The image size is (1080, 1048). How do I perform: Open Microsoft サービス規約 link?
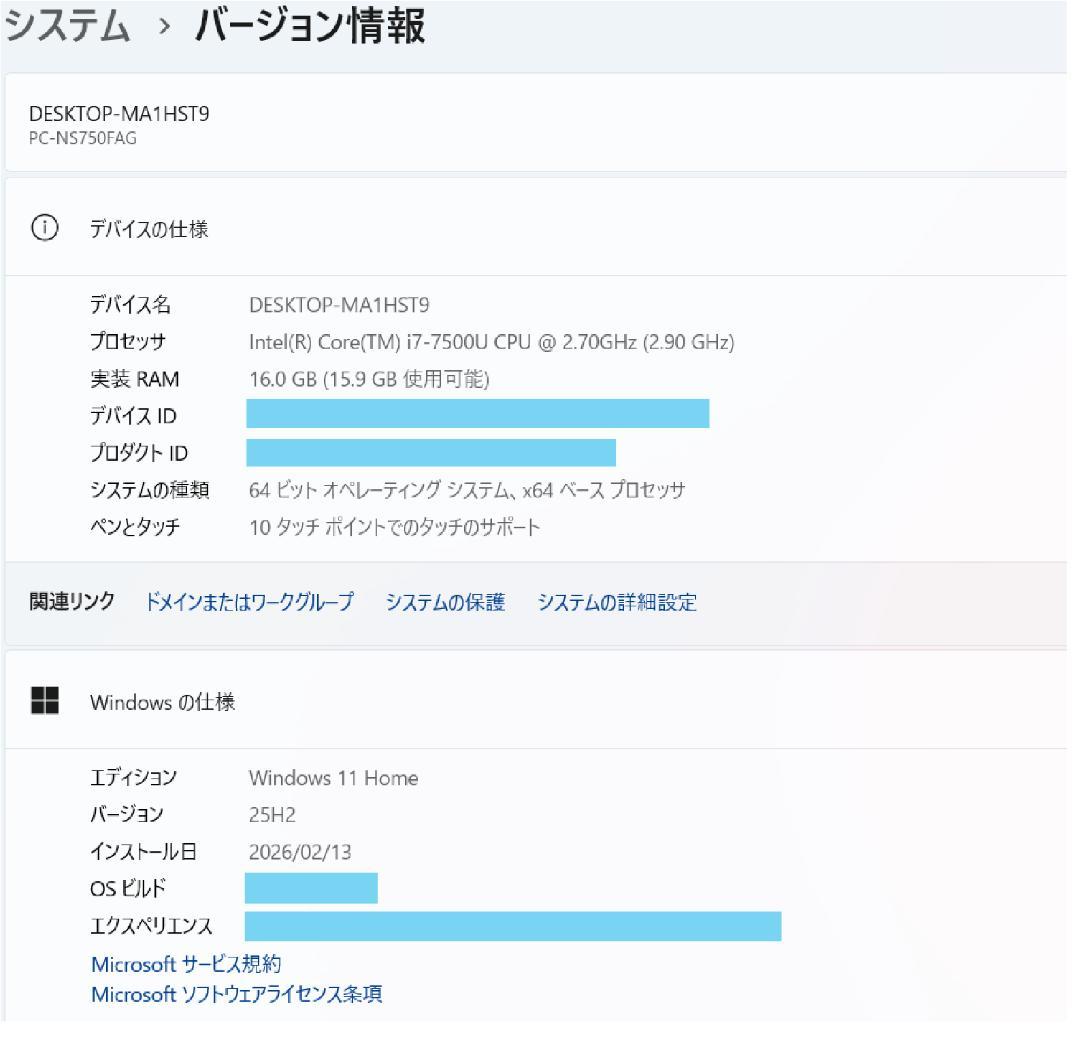coord(186,964)
